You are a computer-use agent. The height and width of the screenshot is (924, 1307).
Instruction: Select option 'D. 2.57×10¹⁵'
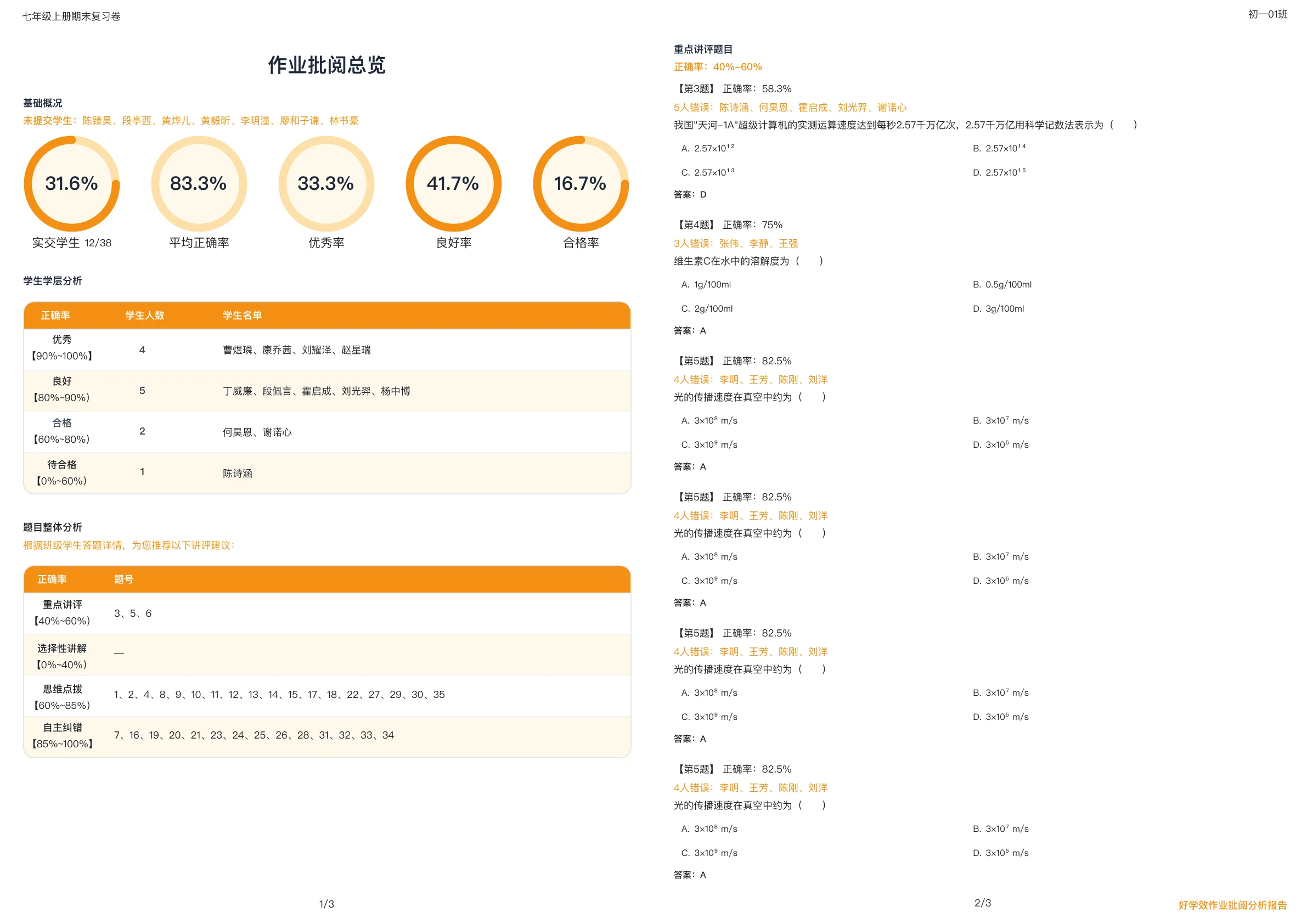pyautogui.click(x=999, y=172)
